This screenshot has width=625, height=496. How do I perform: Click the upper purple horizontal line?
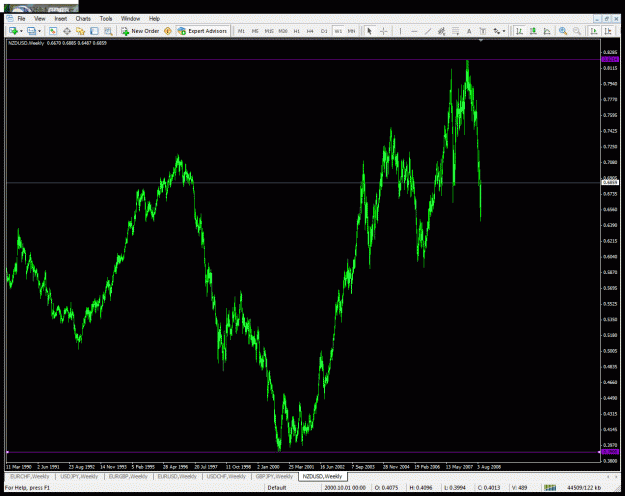(x=303, y=59)
